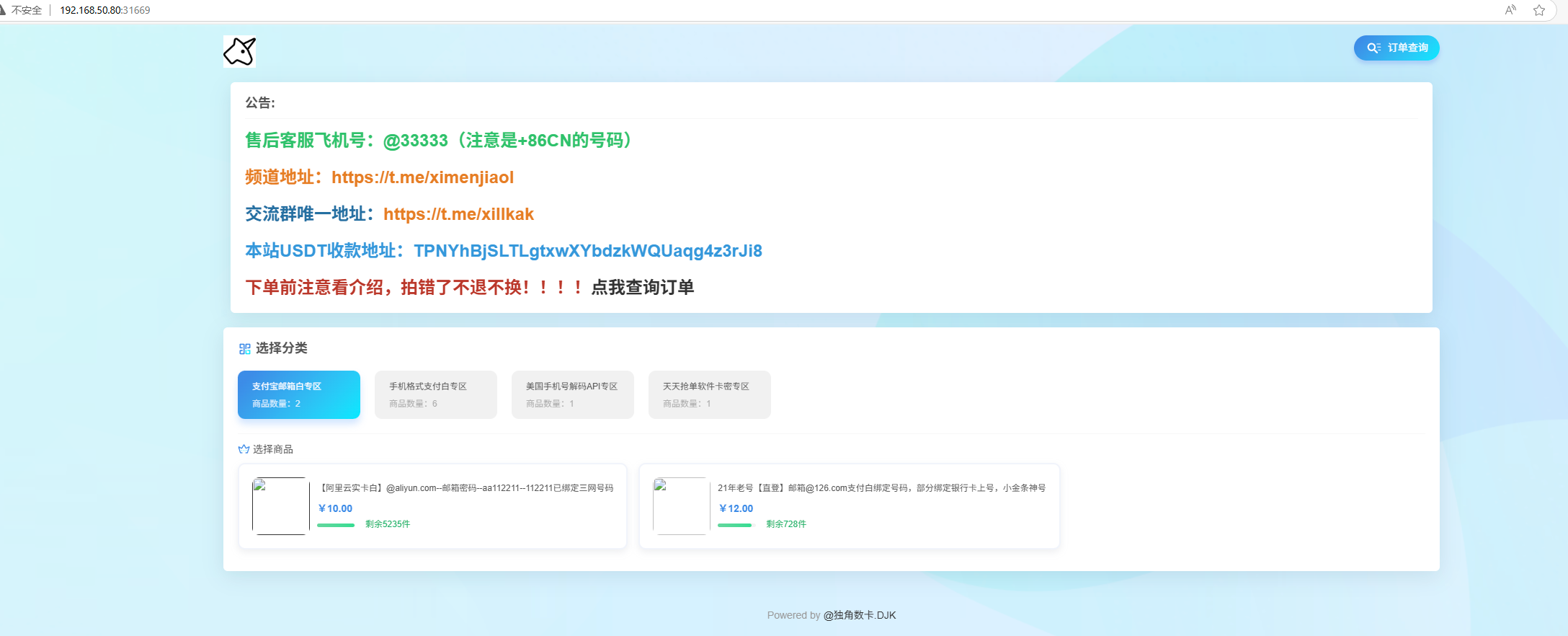Open the 21年老号 product thumbnail
1568x636 pixels.
click(682, 506)
